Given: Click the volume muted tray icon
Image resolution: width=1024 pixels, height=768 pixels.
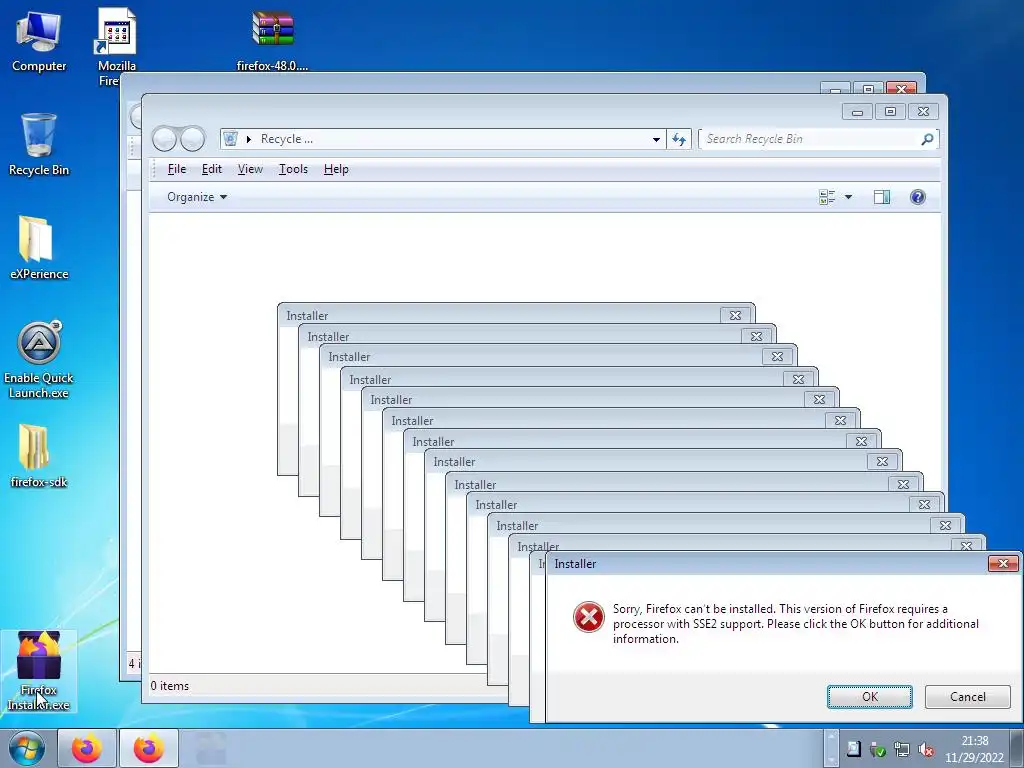Looking at the screenshot, I should 925,750.
